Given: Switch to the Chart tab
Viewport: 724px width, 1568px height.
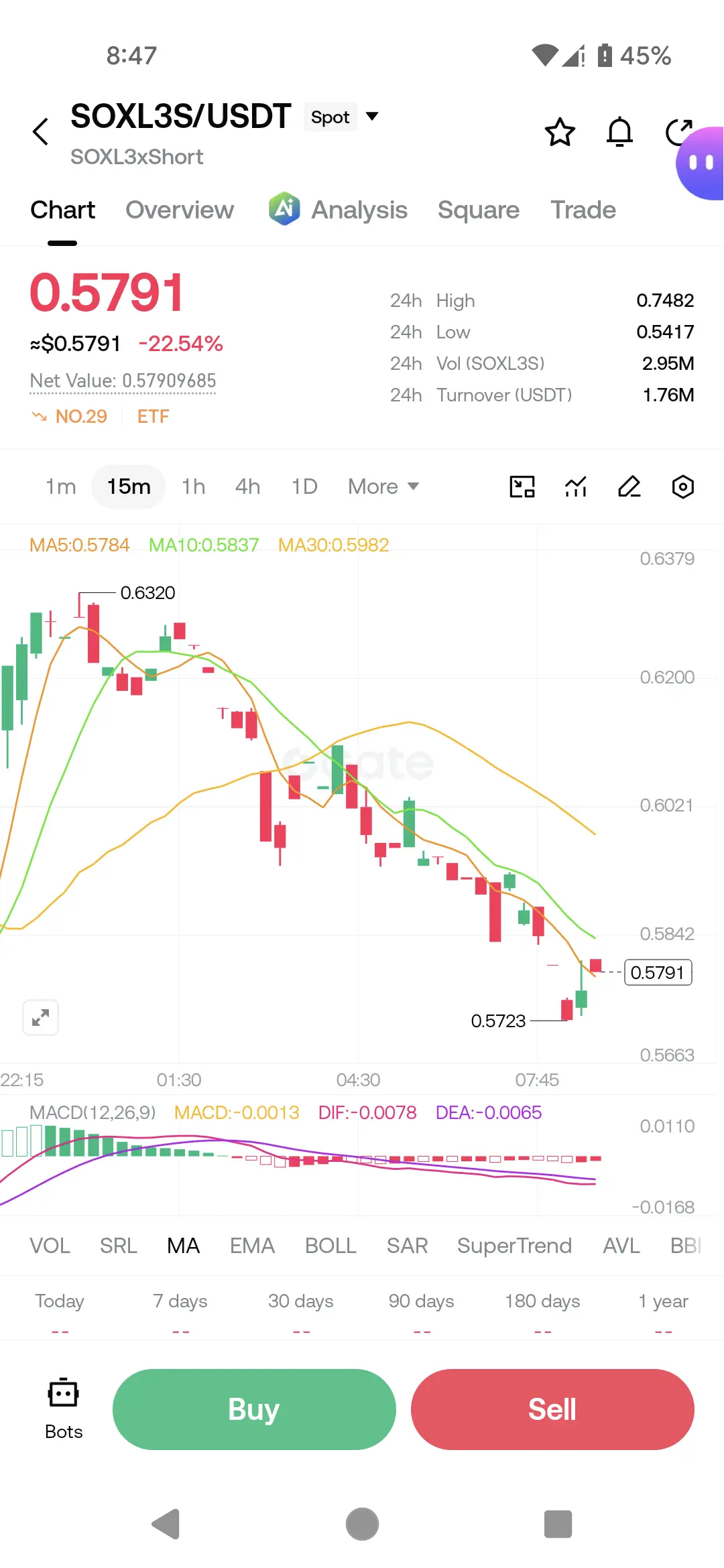Looking at the screenshot, I should coord(62,210).
